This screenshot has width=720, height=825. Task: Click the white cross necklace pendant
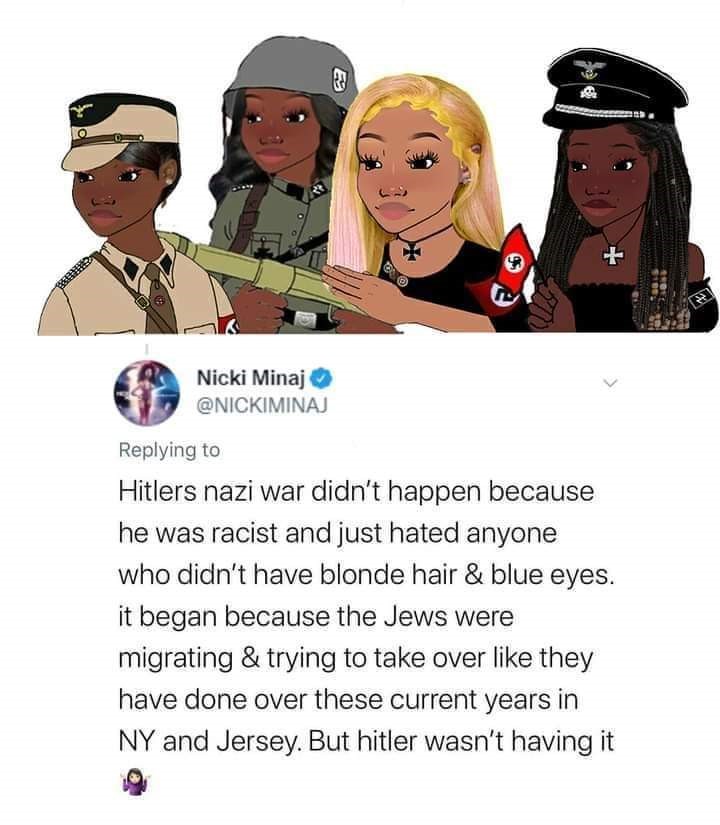(613, 256)
